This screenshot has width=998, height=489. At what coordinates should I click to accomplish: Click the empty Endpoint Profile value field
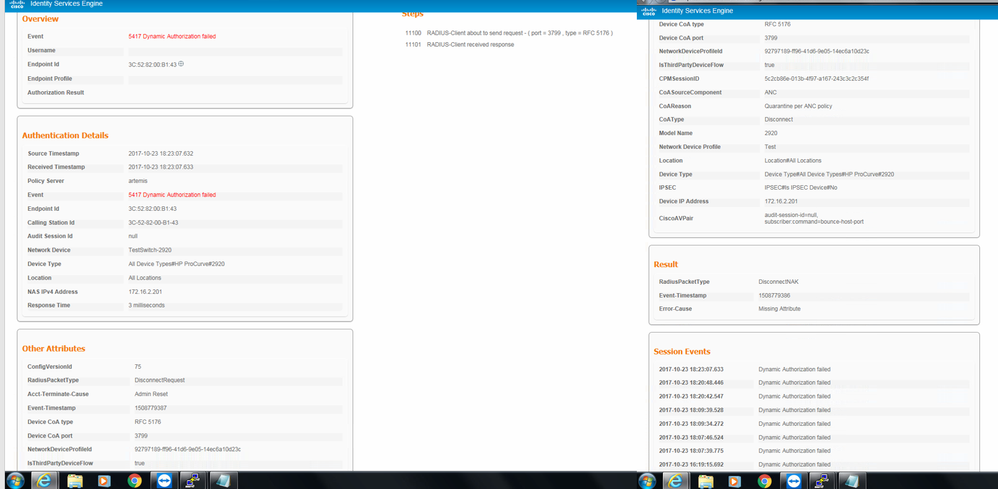pos(235,80)
